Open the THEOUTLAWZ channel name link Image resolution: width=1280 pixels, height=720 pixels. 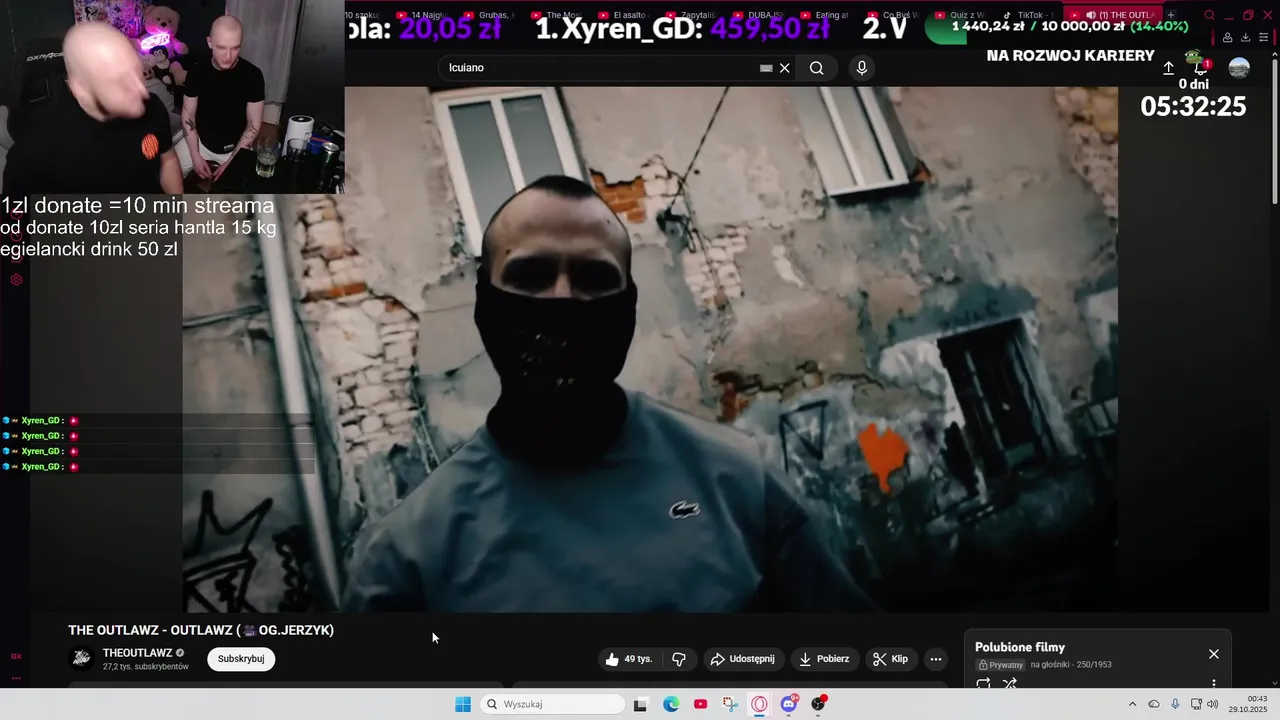click(138, 653)
